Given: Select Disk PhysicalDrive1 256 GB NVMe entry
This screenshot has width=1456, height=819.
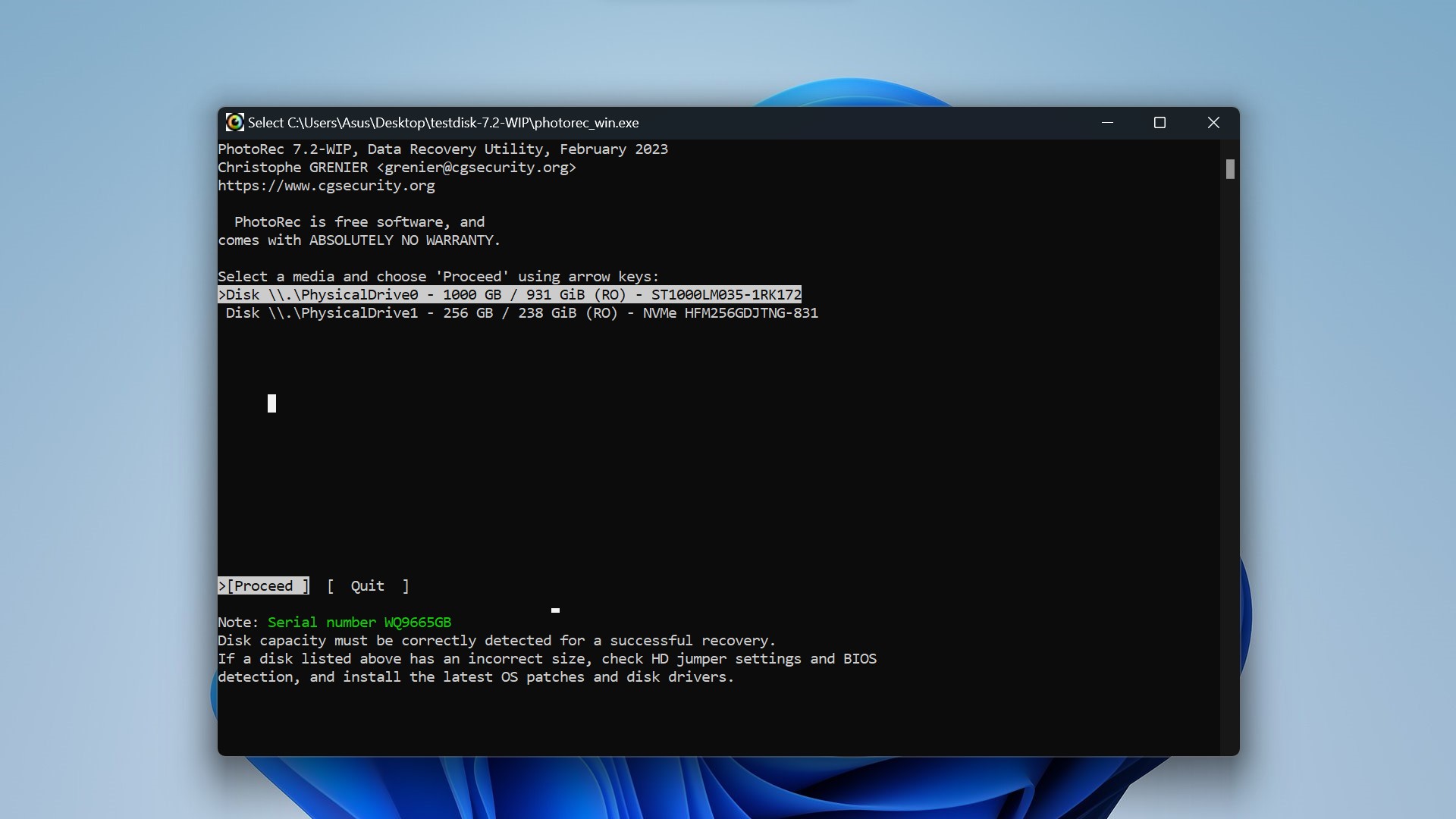Looking at the screenshot, I should point(522,313).
